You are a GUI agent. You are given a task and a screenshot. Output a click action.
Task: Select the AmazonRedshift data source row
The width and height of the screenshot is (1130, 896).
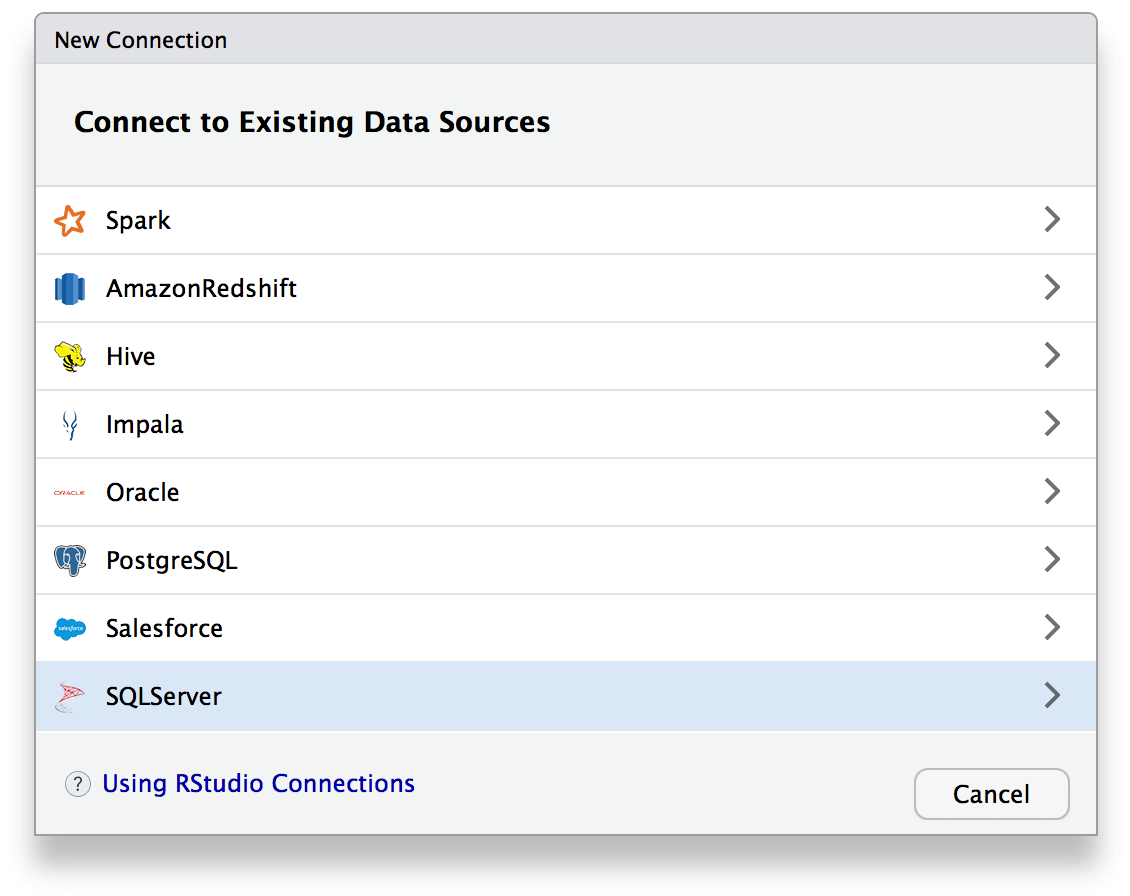500,288
